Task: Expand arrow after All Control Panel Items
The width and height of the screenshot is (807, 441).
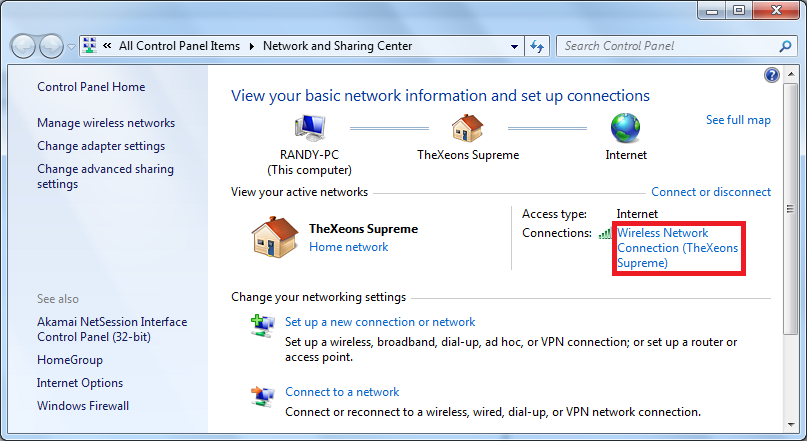Action: [x=252, y=46]
